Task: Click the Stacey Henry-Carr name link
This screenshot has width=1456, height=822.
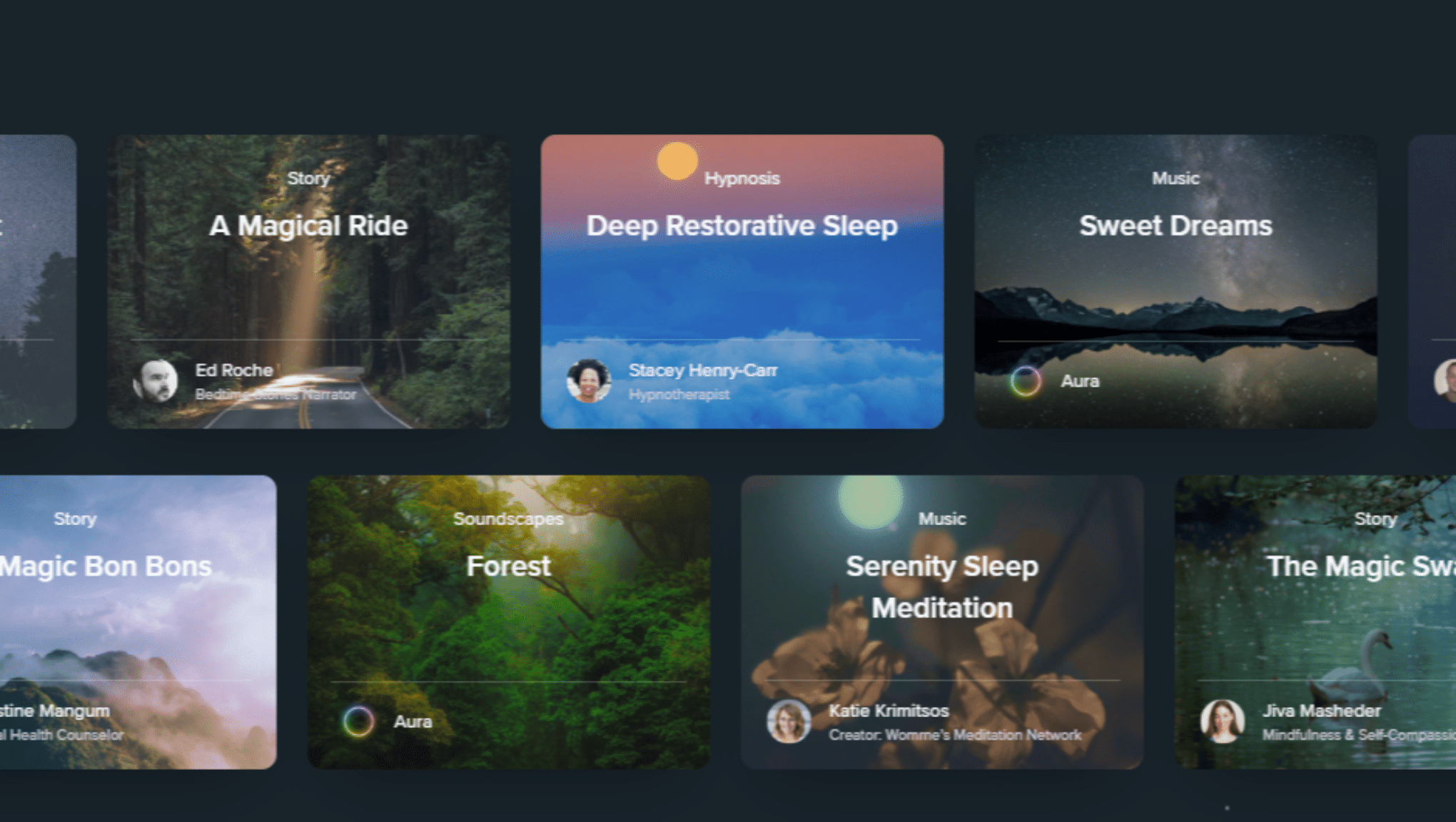Action: [x=703, y=370]
